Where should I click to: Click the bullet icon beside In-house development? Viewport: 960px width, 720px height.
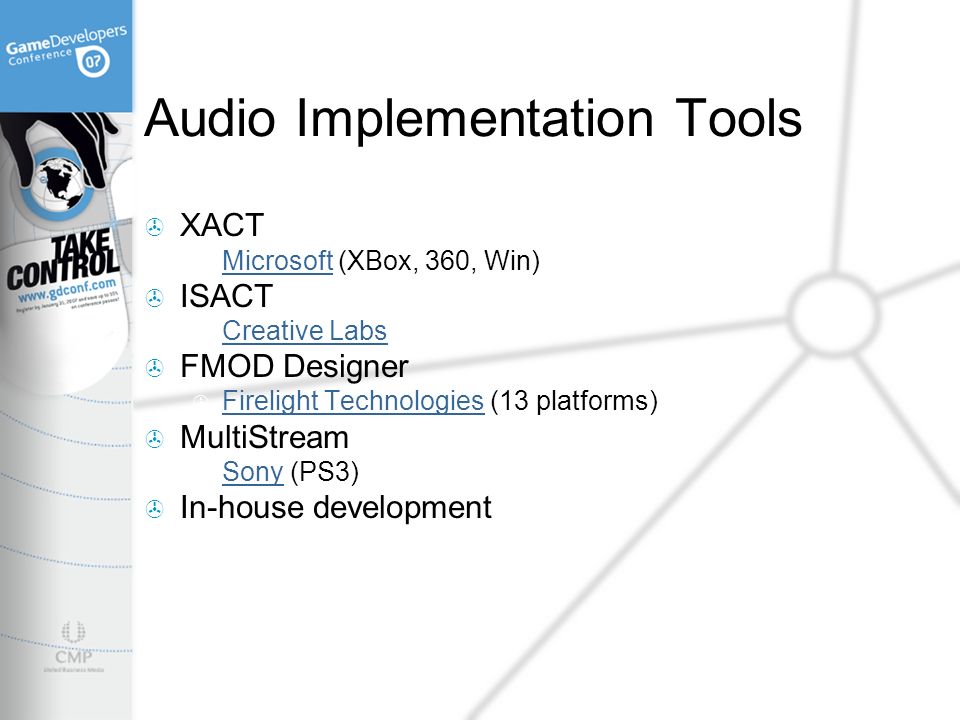click(154, 509)
